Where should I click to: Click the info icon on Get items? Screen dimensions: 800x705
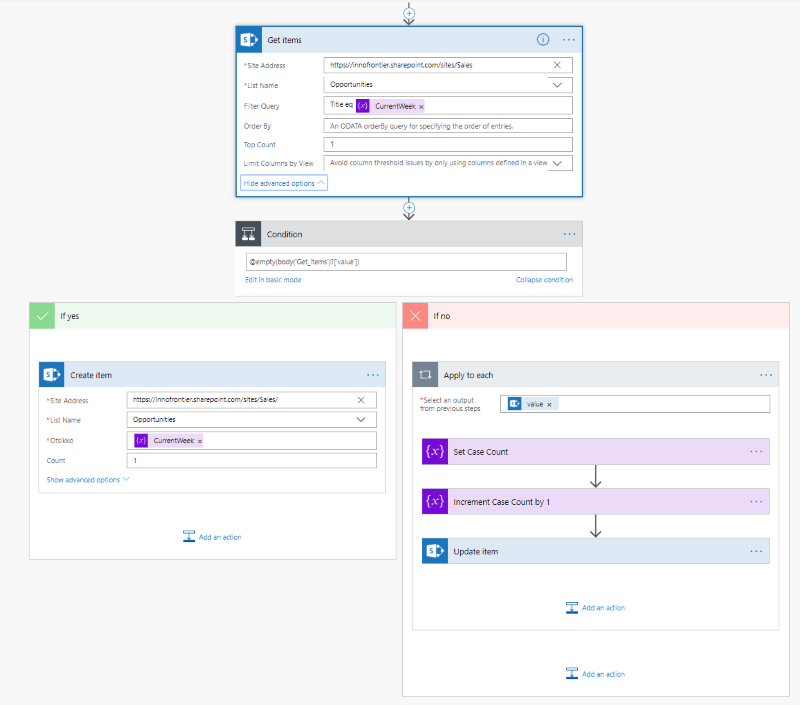point(543,40)
